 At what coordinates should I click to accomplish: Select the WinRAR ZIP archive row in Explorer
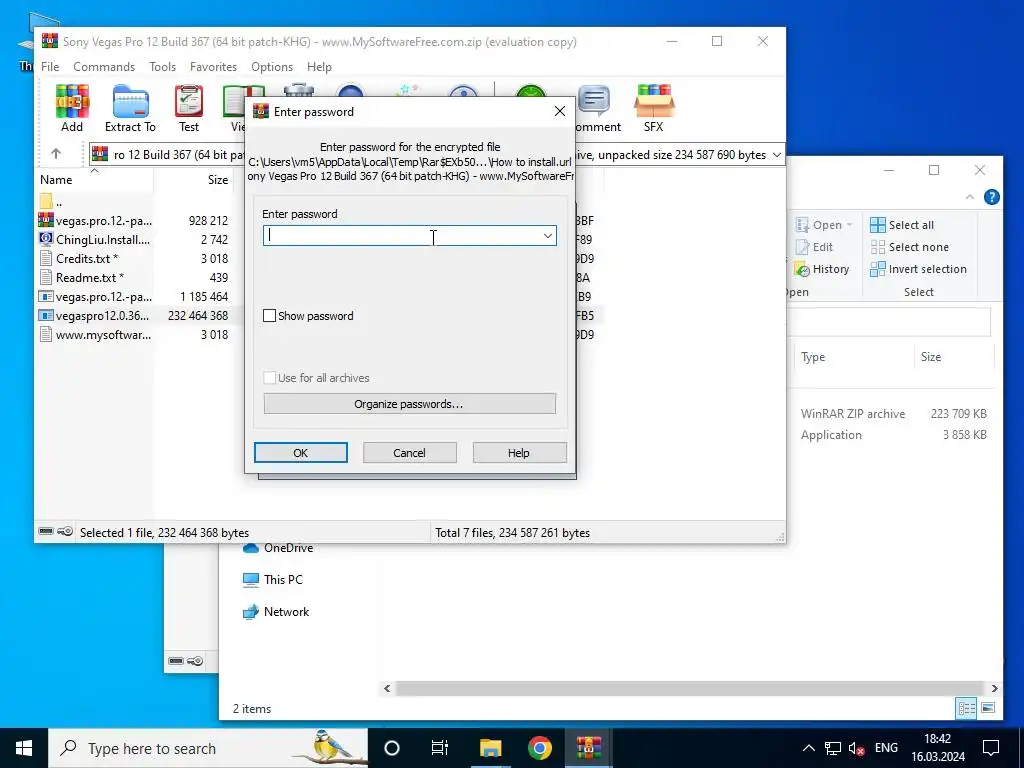[893, 413]
